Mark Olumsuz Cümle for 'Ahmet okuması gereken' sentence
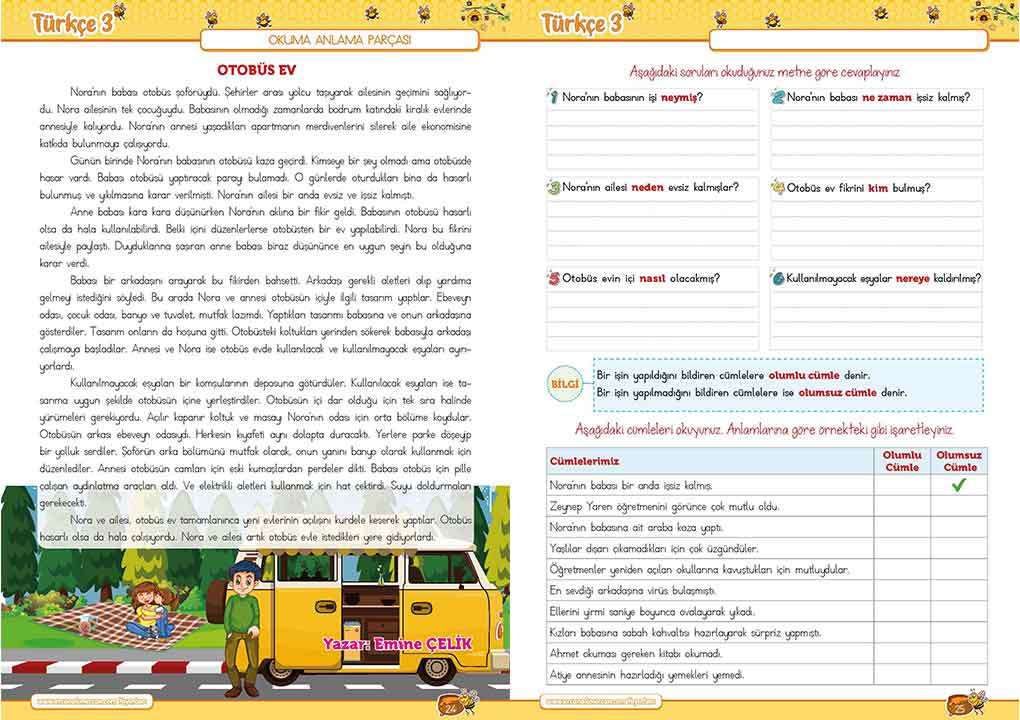 [x=960, y=654]
